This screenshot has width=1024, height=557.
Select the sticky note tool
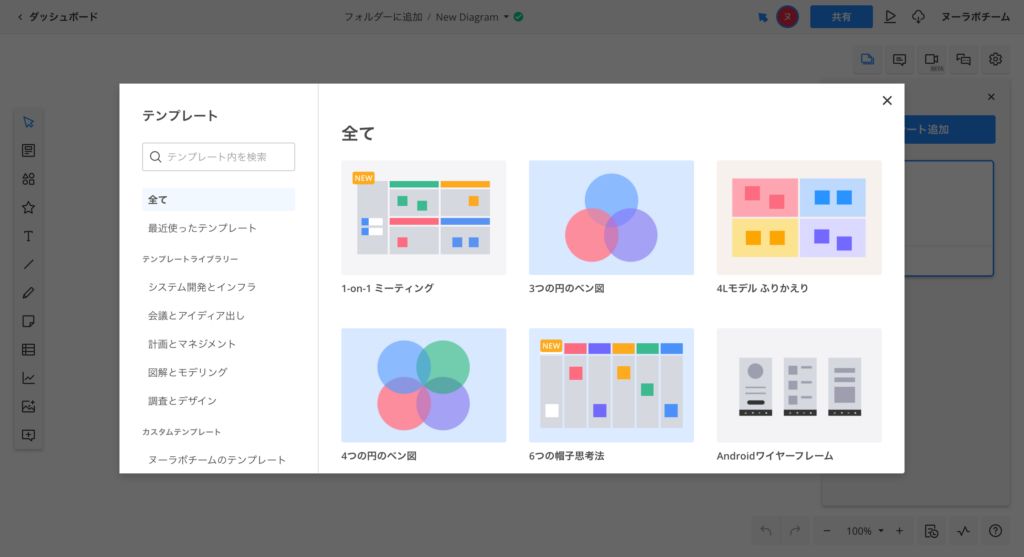28,321
